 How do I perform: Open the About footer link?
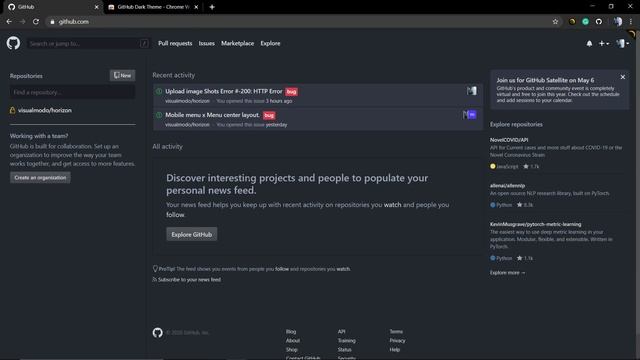click(293, 340)
